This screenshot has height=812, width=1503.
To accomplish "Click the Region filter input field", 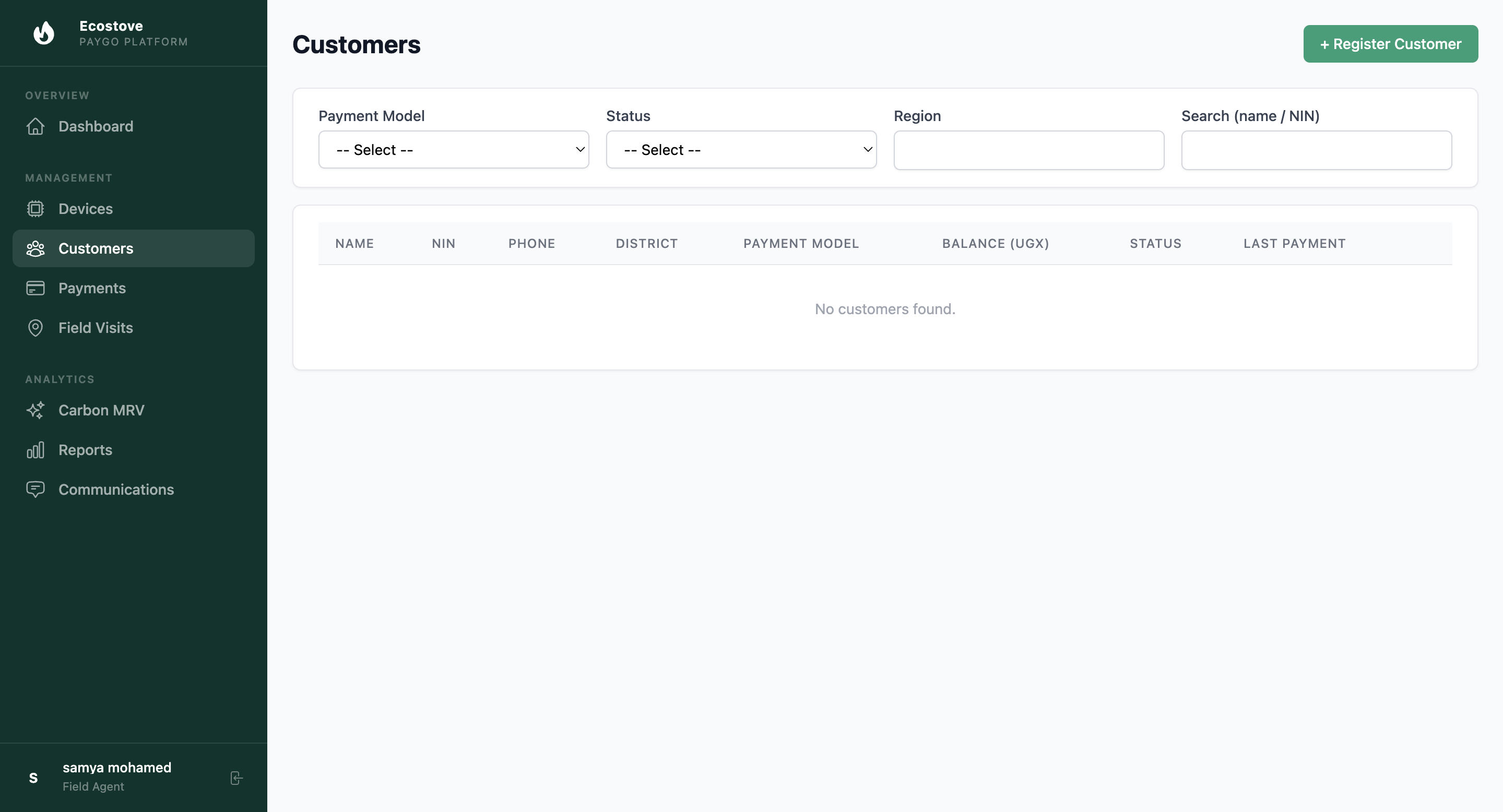I will (x=1028, y=150).
